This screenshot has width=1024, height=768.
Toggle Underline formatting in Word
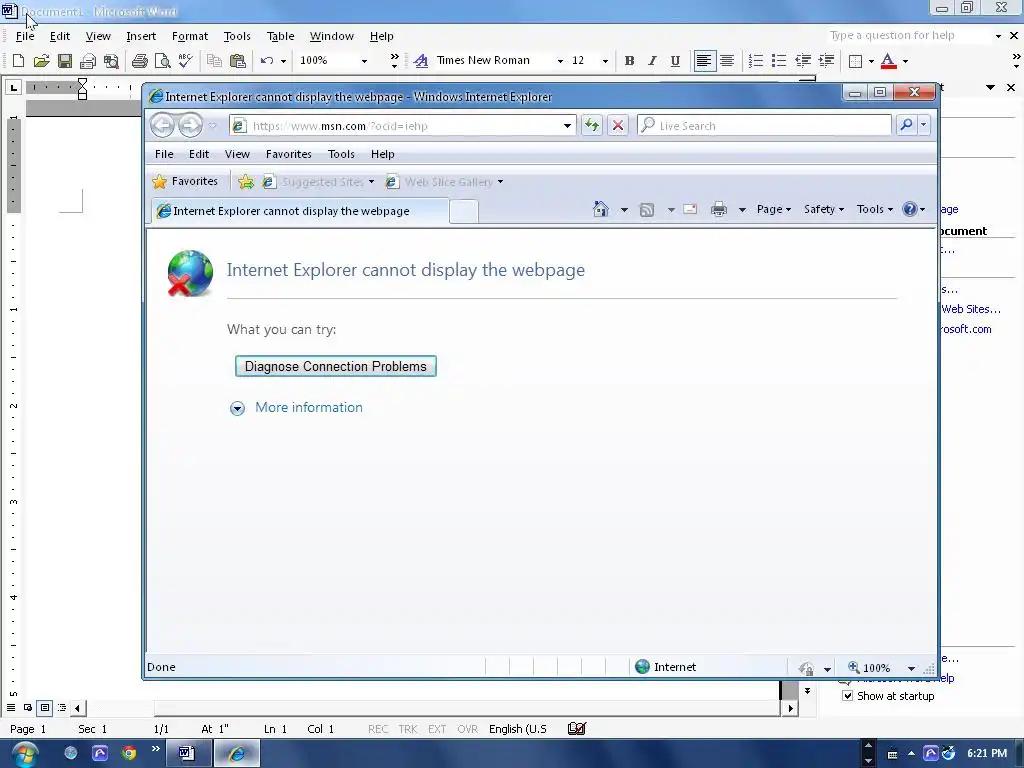click(x=675, y=61)
